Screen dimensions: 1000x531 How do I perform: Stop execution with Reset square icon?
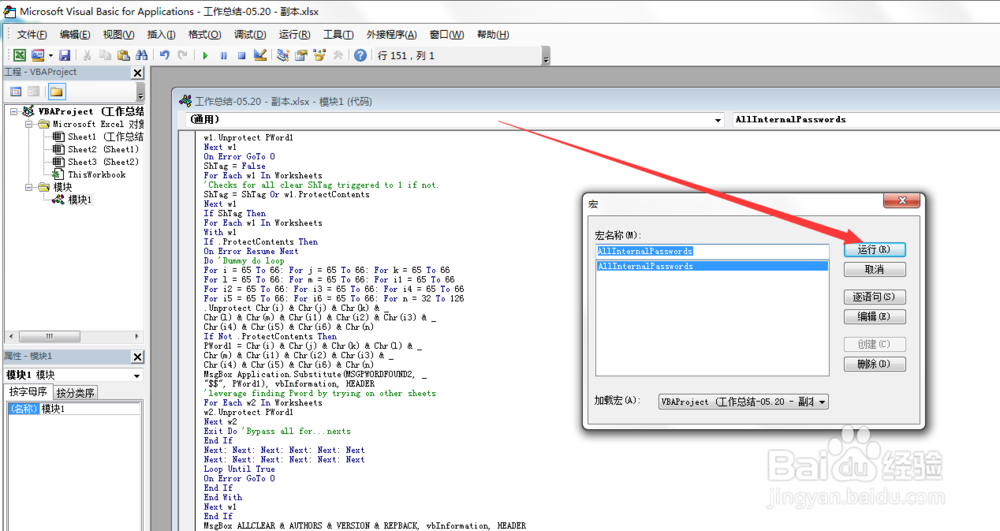point(242,55)
